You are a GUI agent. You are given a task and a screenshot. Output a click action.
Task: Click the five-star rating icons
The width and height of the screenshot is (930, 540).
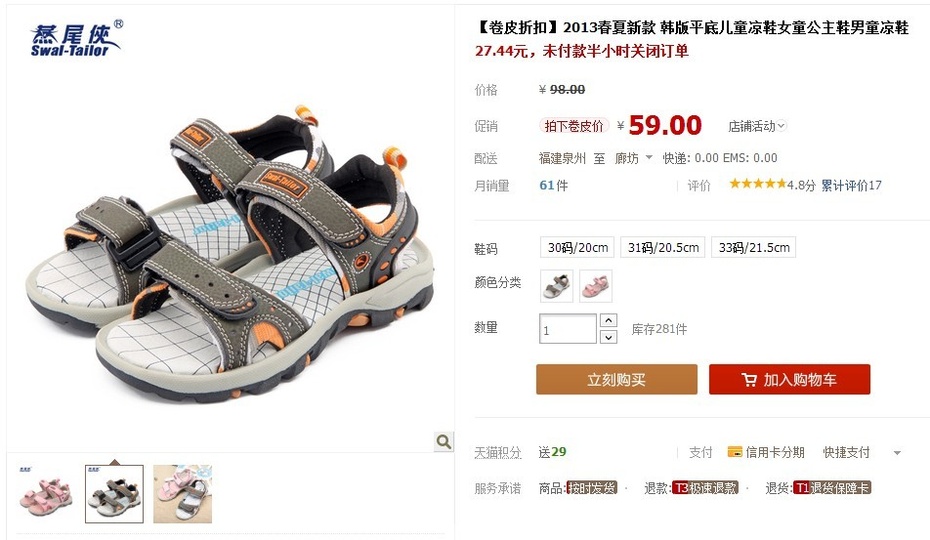757,184
